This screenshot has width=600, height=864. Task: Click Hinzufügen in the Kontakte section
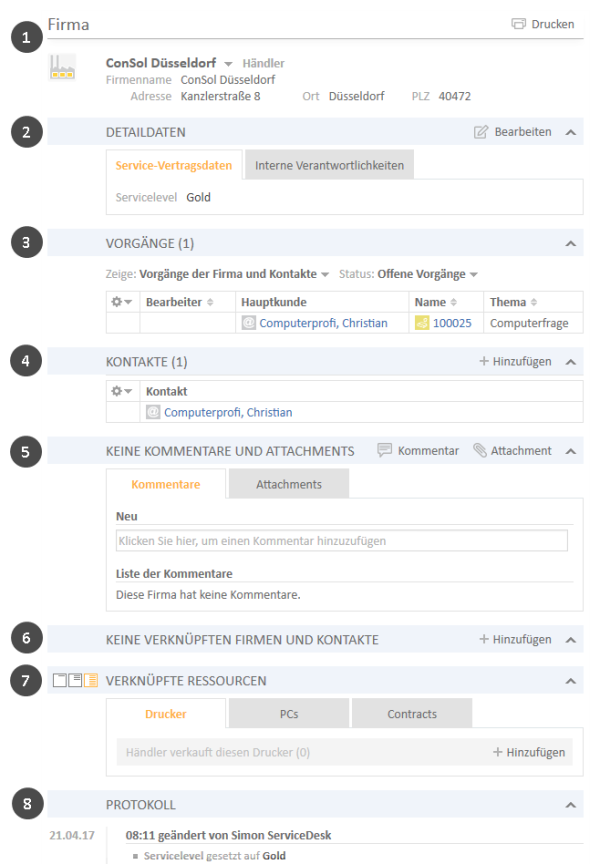(x=515, y=361)
